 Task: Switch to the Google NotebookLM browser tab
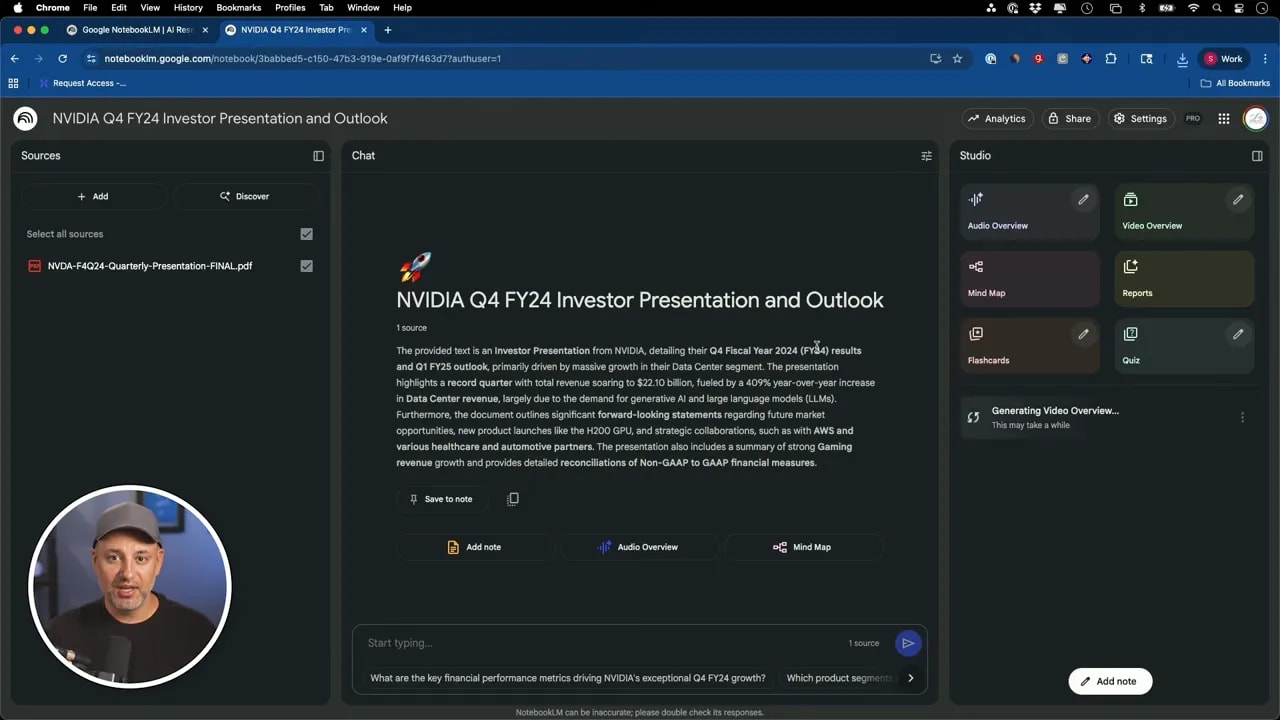pyautogui.click(x=135, y=30)
